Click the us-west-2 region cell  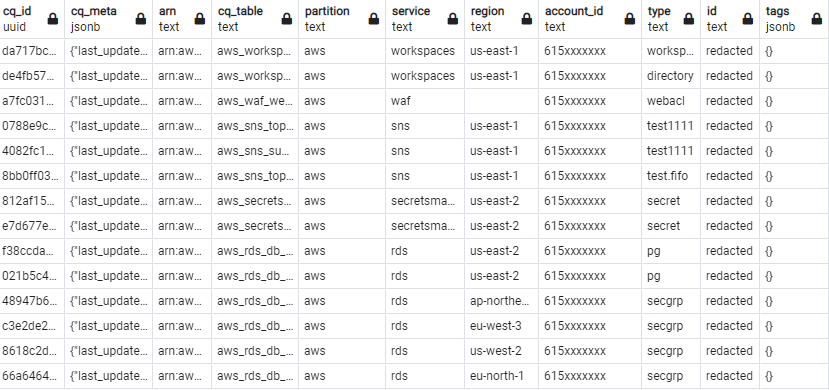coord(502,351)
